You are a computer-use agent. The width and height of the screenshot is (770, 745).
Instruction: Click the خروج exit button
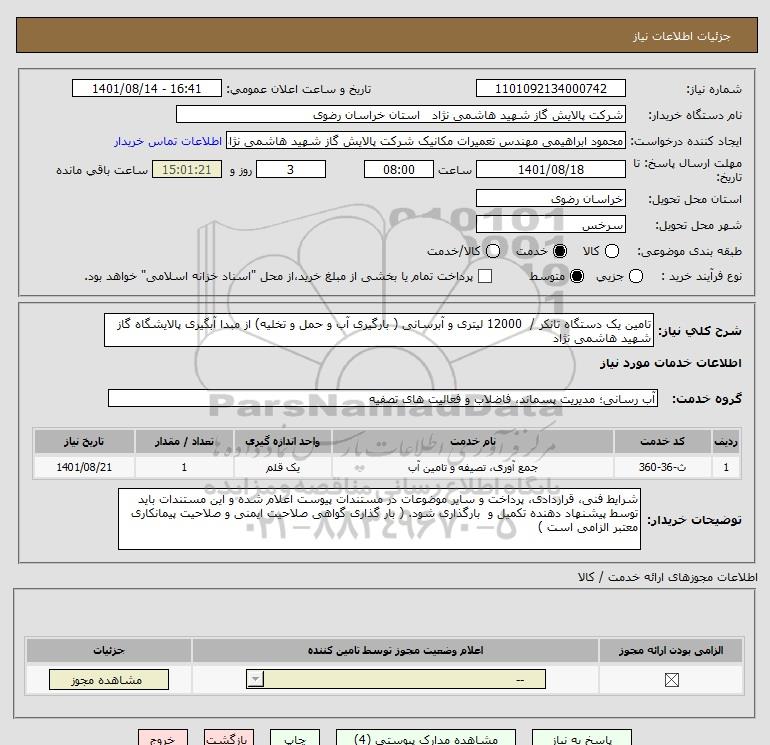(x=163, y=739)
